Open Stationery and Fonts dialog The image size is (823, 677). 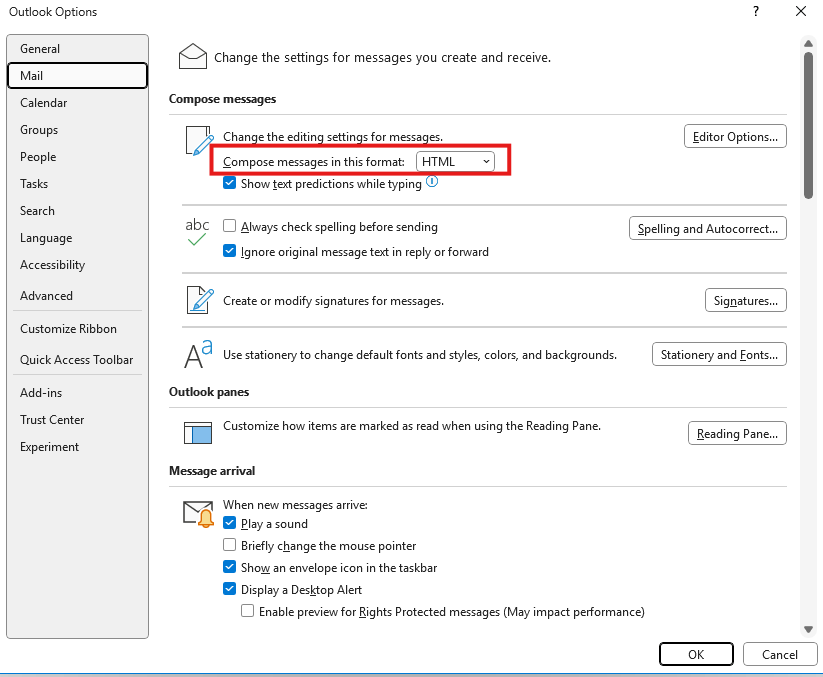pyautogui.click(x=719, y=354)
